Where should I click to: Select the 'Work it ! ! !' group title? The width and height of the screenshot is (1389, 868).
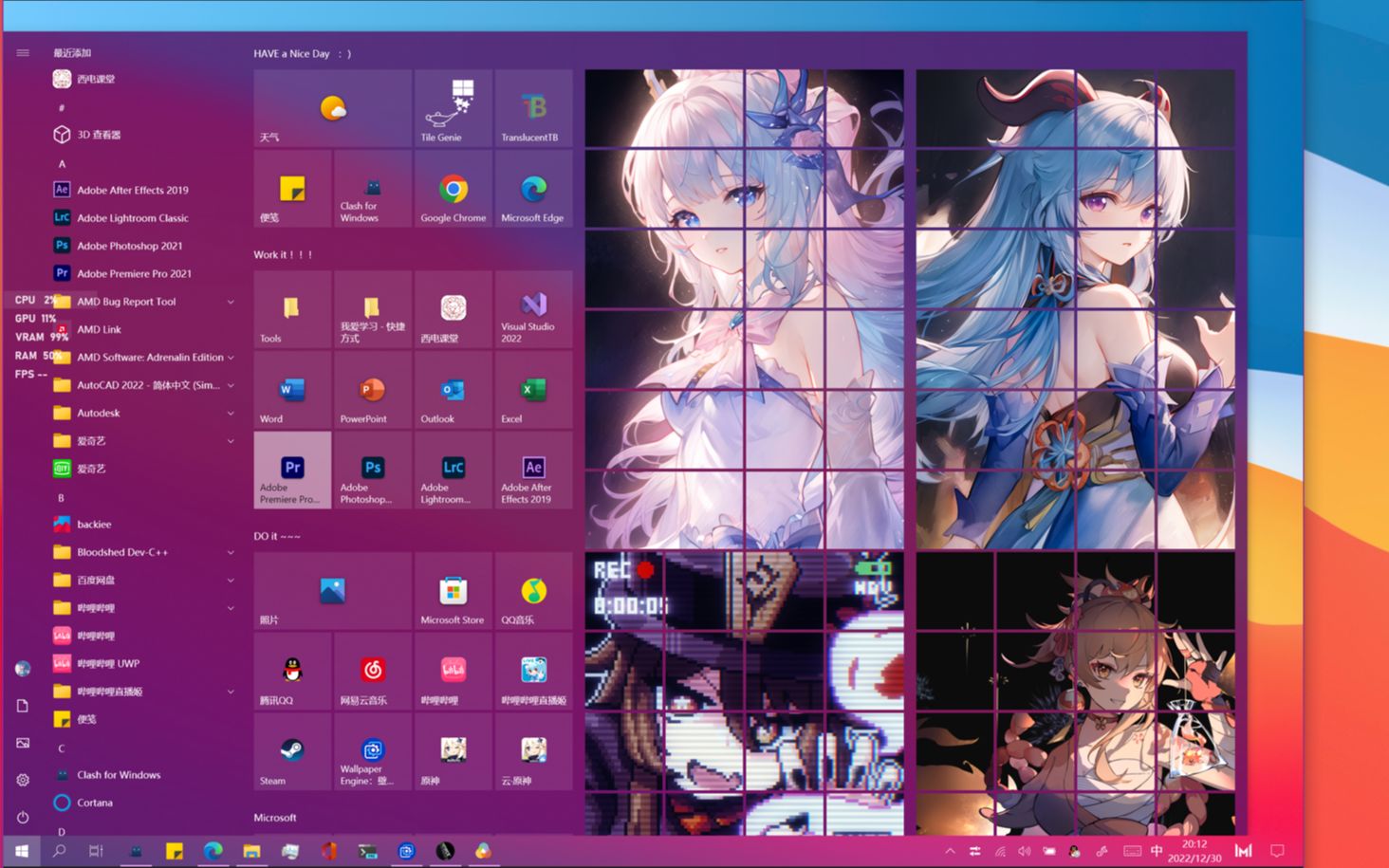pos(283,255)
